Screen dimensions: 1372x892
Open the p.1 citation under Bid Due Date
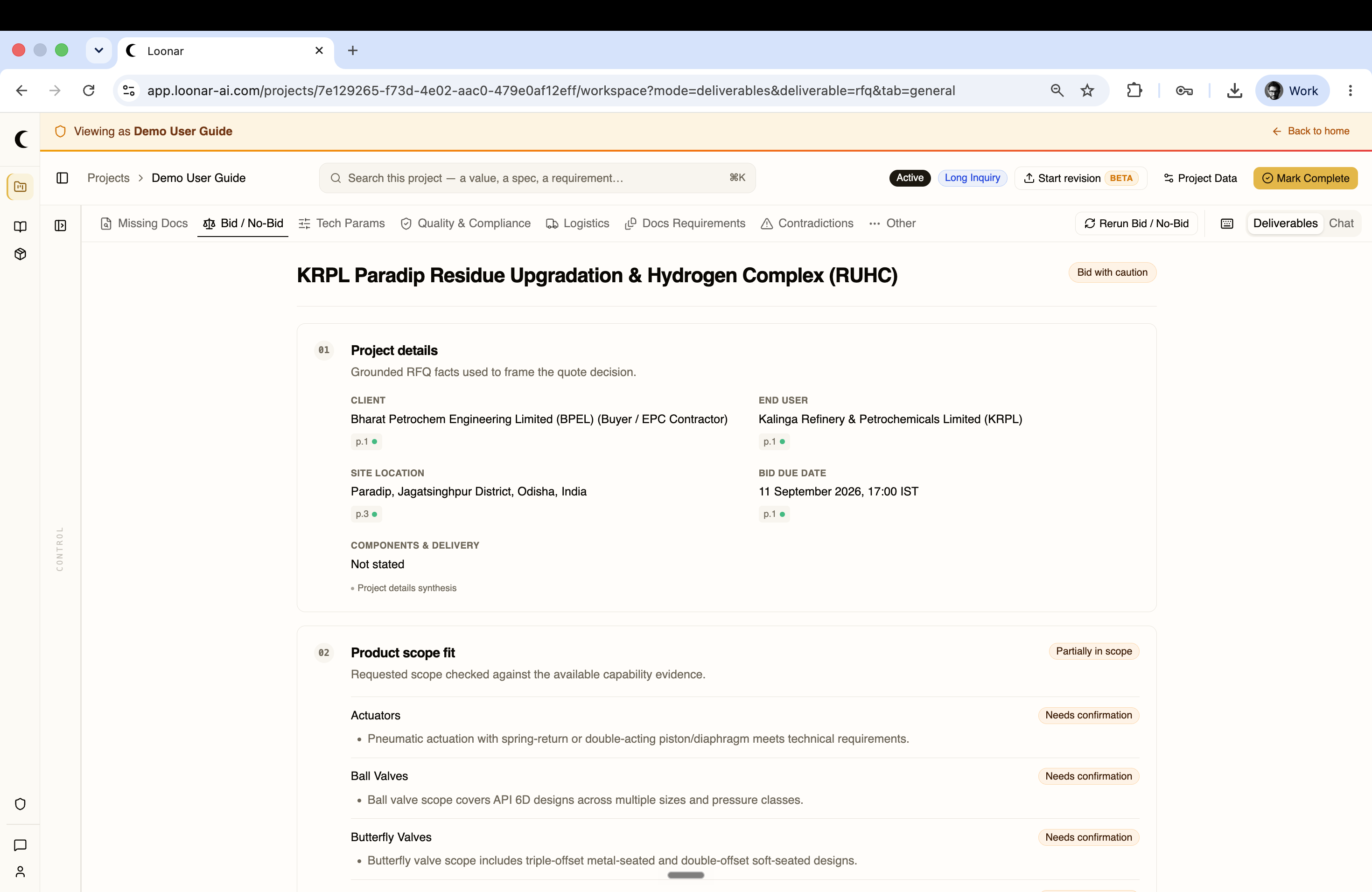pos(774,514)
